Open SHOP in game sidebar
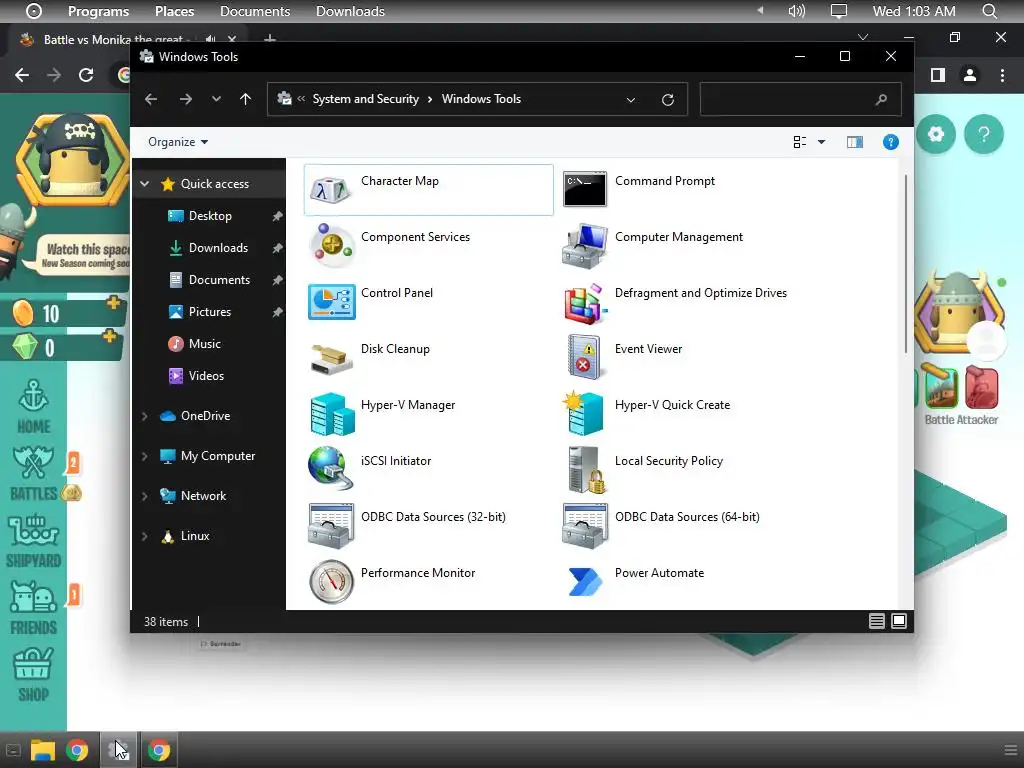 (33, 675)
